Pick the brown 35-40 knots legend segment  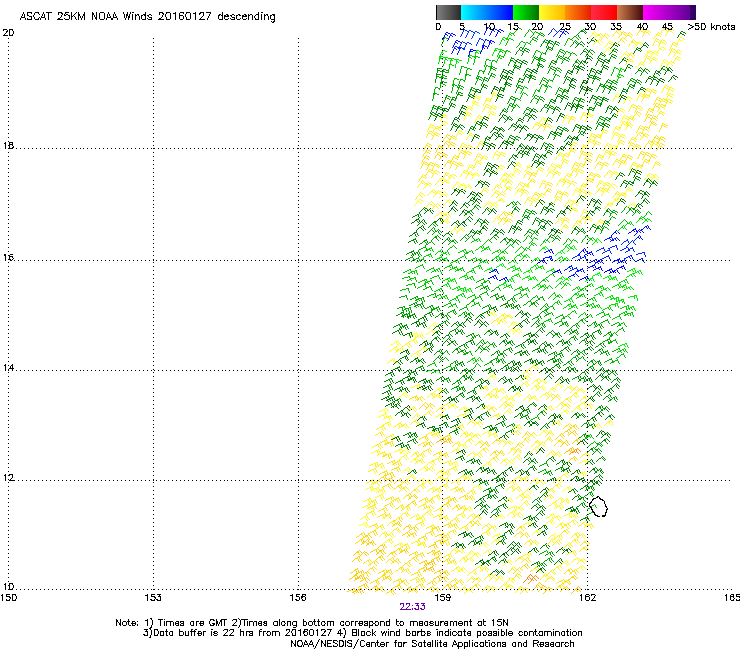point(630,12)
